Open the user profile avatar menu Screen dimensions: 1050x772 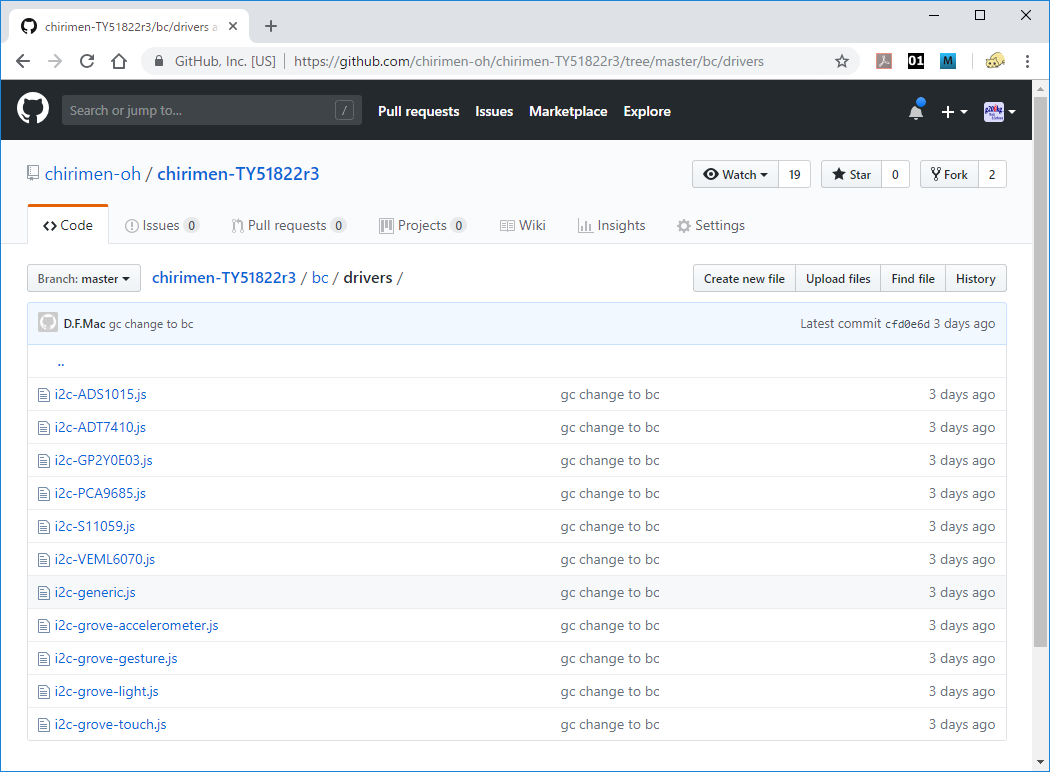(x=999, y=111)
